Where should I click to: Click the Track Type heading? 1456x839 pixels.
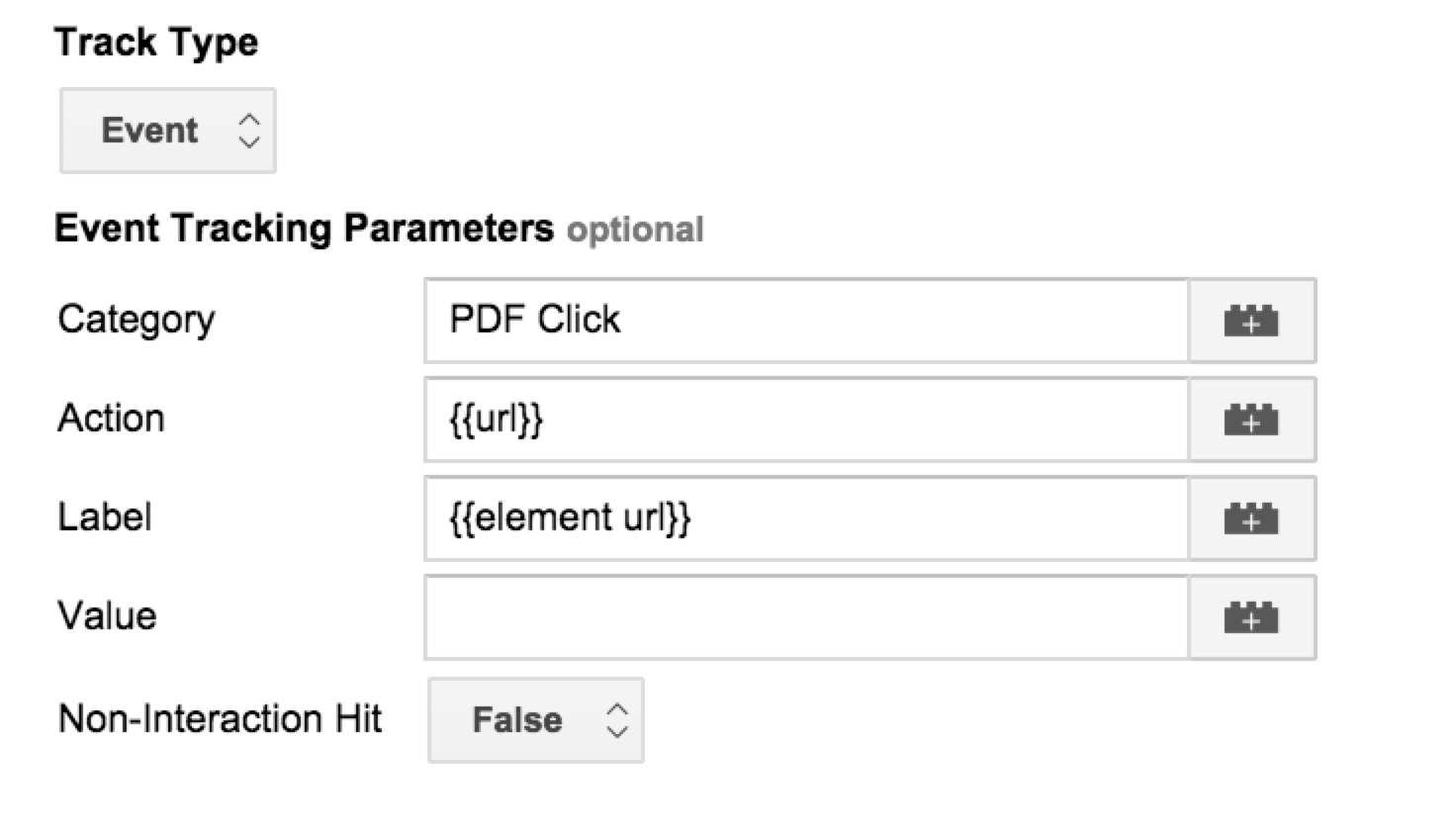pos(156,43)
